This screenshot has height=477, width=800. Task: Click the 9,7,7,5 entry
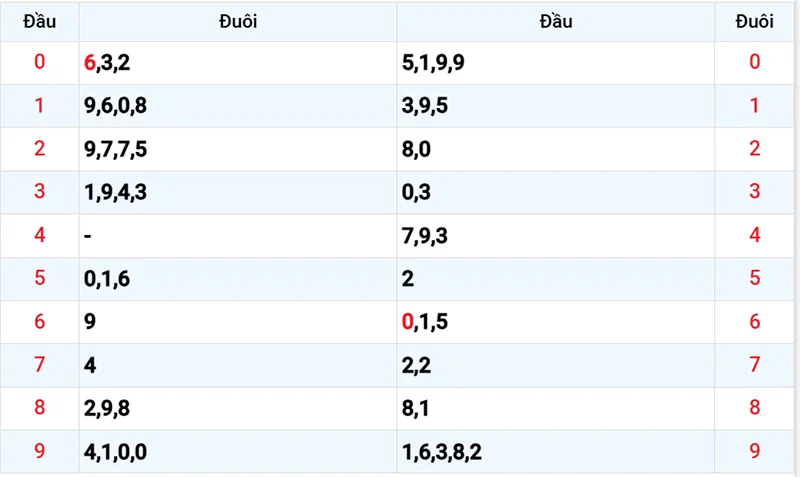tap(118, 149)
